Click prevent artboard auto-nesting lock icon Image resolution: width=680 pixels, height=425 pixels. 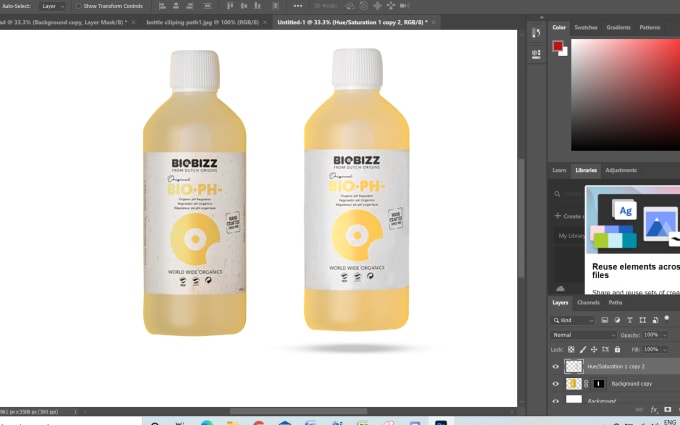(605, 349)
